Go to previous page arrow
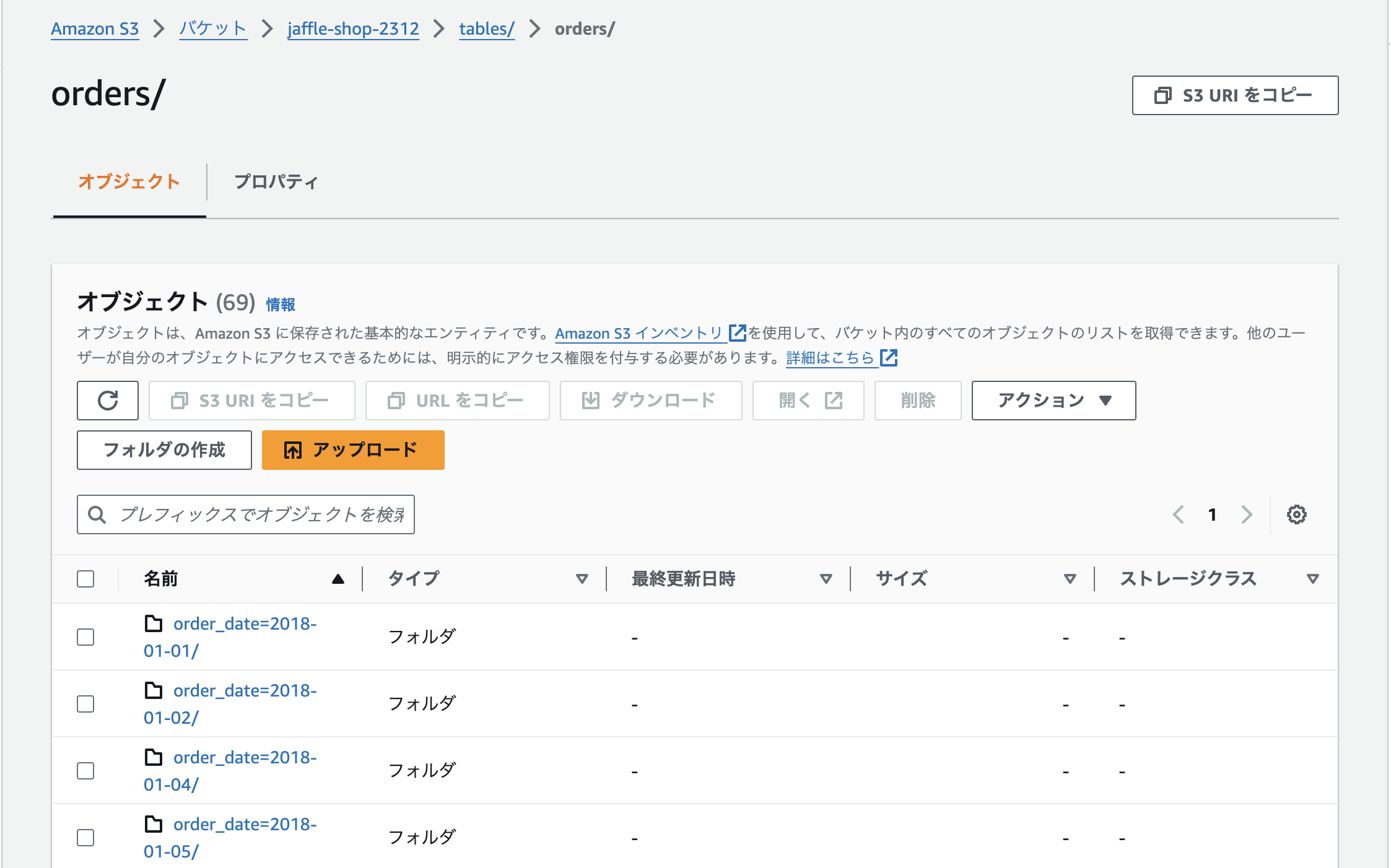The image size is (1391, 868). pos(1179,514)
